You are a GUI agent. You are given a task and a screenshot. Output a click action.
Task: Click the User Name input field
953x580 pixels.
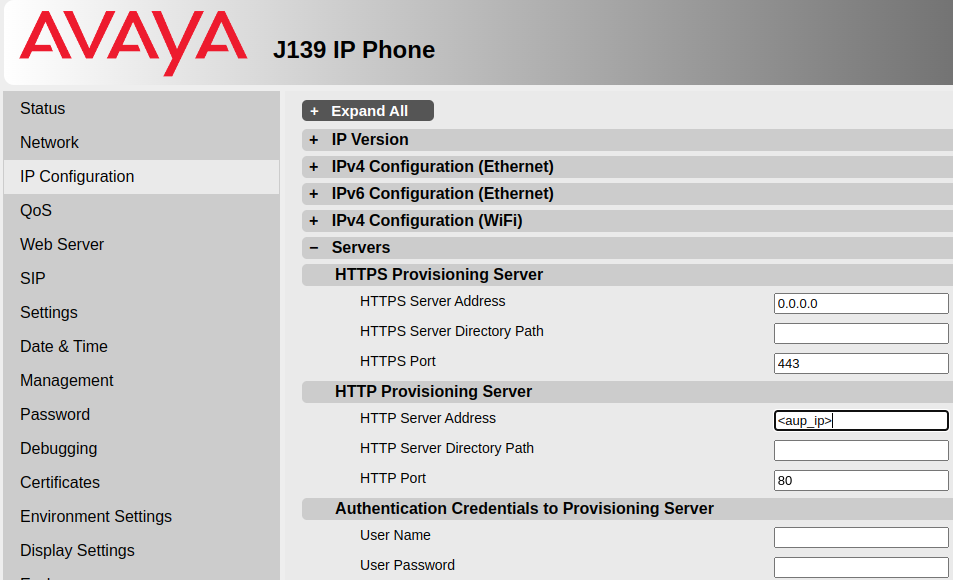click(x=861, y=538)
